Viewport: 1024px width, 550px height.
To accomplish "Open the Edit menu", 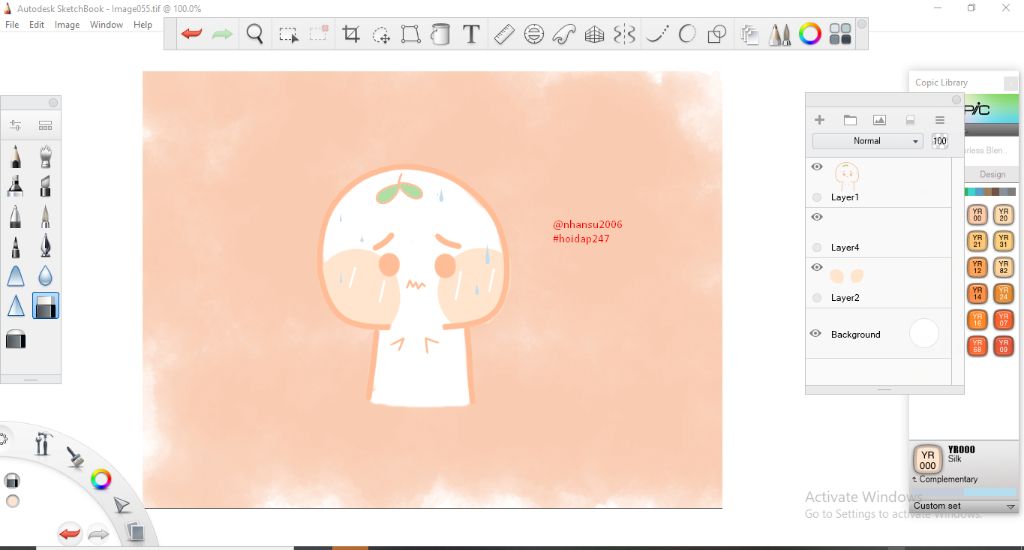I will tap(37, 25).
